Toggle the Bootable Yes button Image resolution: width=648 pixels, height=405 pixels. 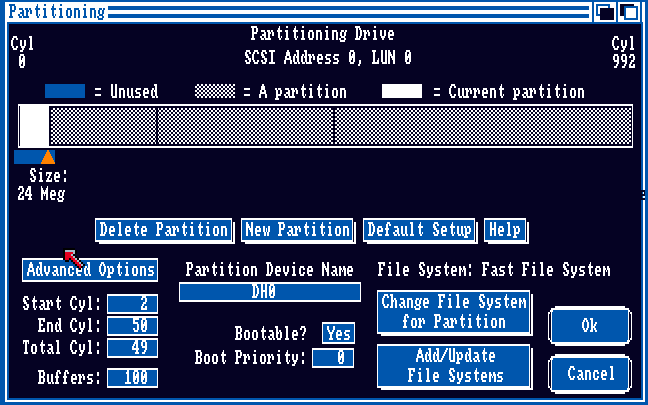click(x=338, y=333)
